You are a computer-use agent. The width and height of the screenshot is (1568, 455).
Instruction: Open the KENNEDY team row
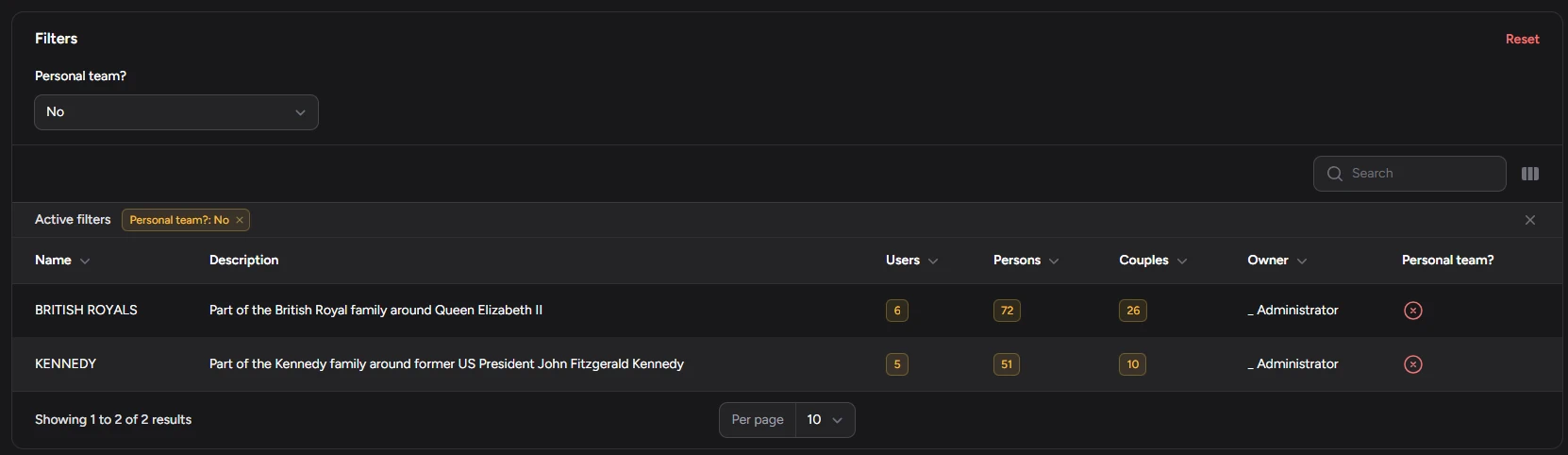(x=66, y=364)
